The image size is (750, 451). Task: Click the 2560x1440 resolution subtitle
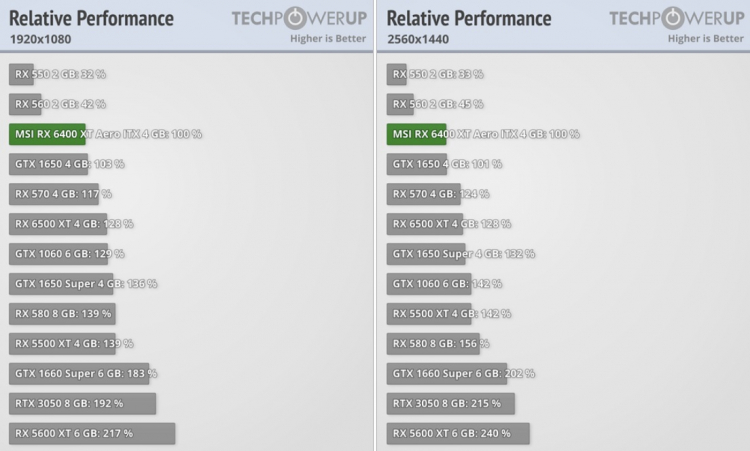point(418,39)
